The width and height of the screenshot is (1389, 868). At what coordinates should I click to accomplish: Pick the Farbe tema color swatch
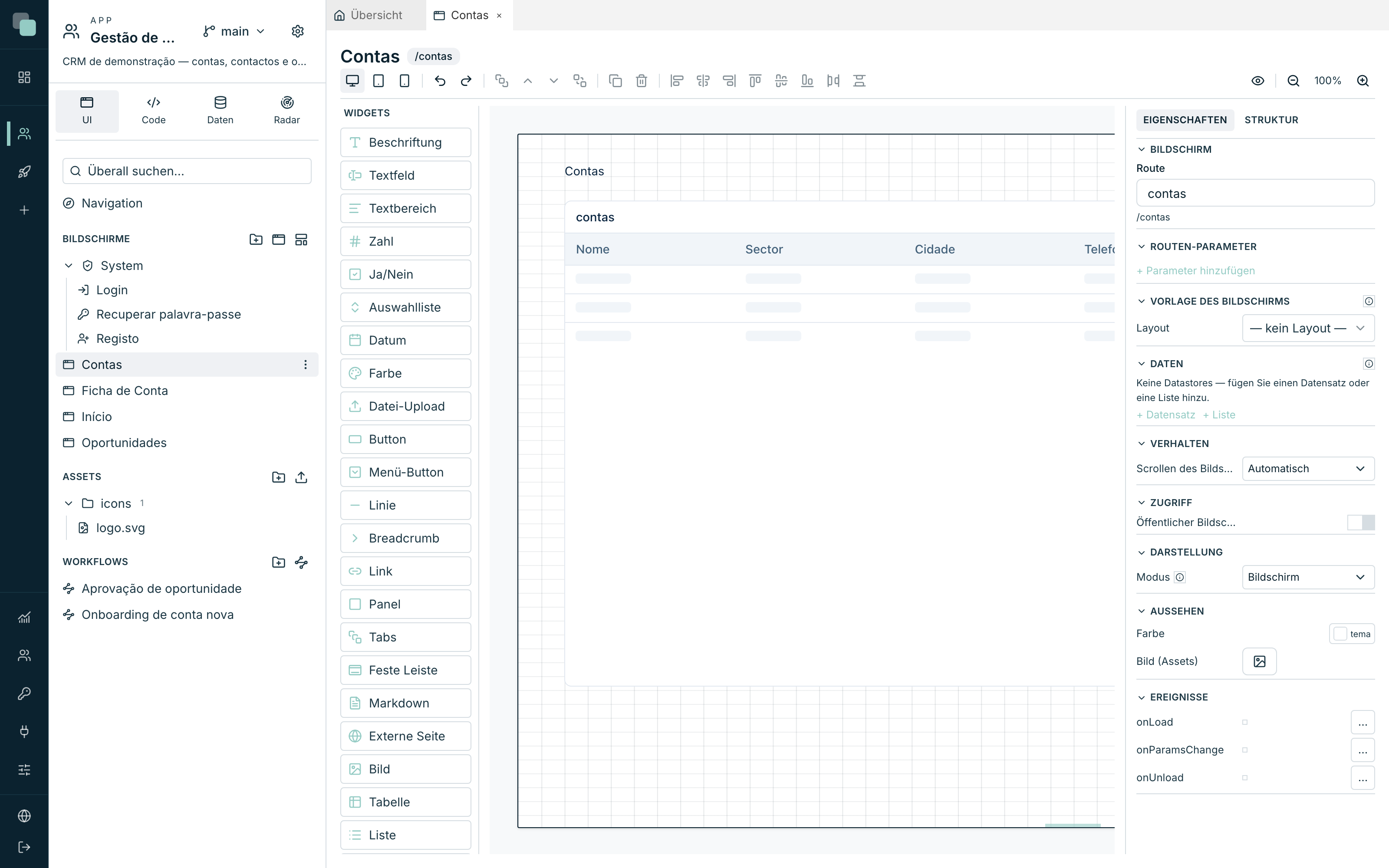tap(1352, 634)
